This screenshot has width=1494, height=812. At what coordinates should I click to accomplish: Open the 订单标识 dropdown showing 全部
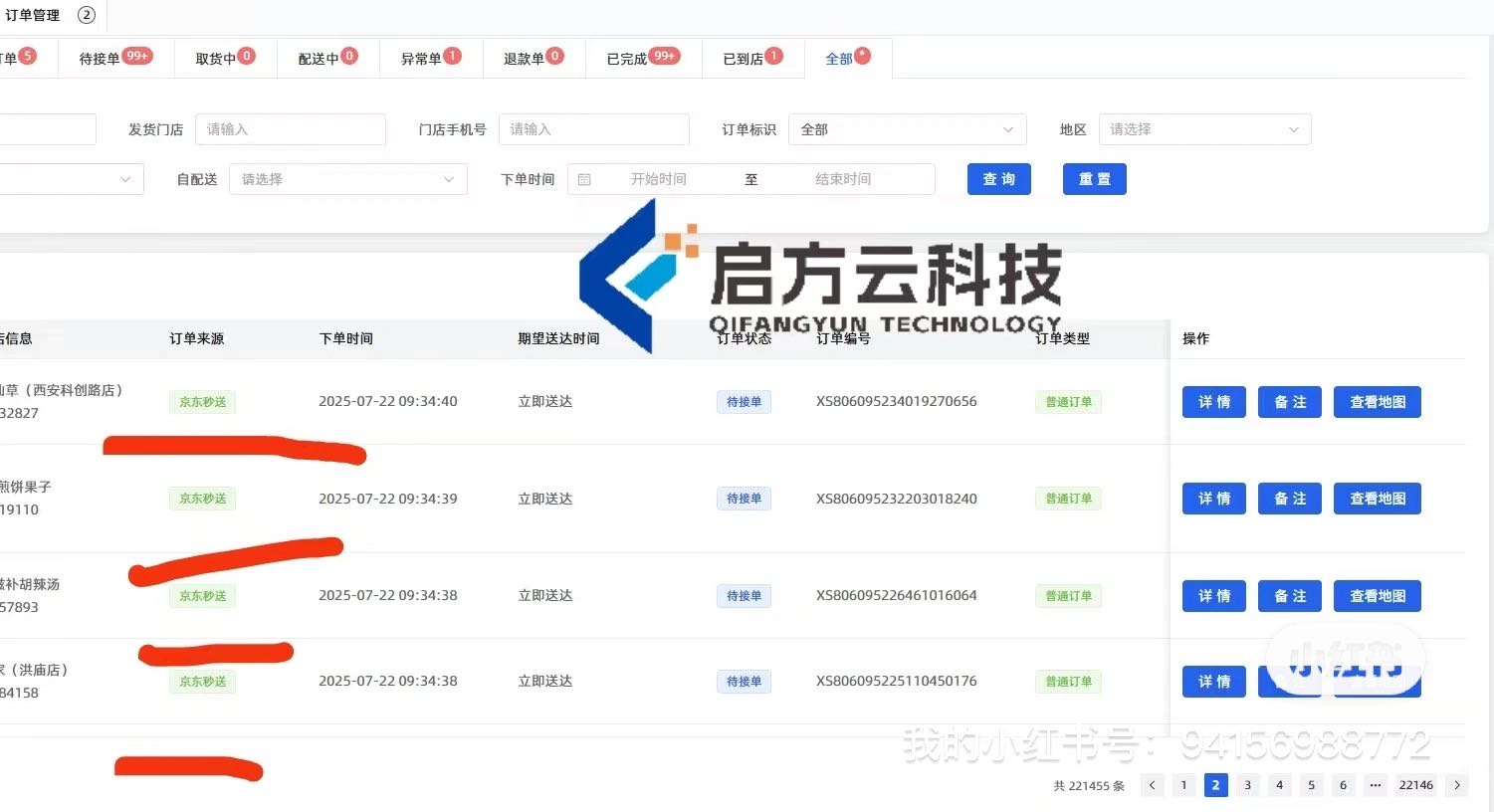tap(907, 129)
